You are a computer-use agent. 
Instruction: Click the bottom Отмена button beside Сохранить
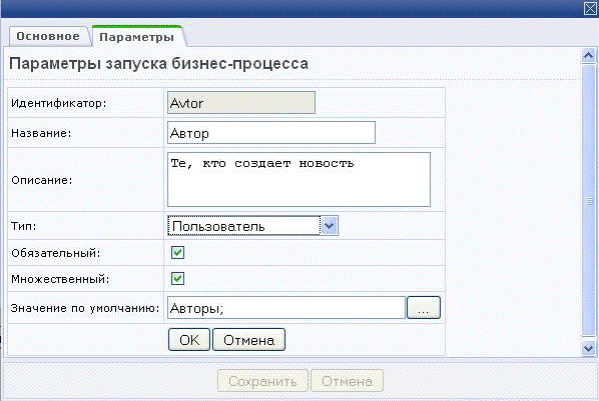click(x=347, y=381)
